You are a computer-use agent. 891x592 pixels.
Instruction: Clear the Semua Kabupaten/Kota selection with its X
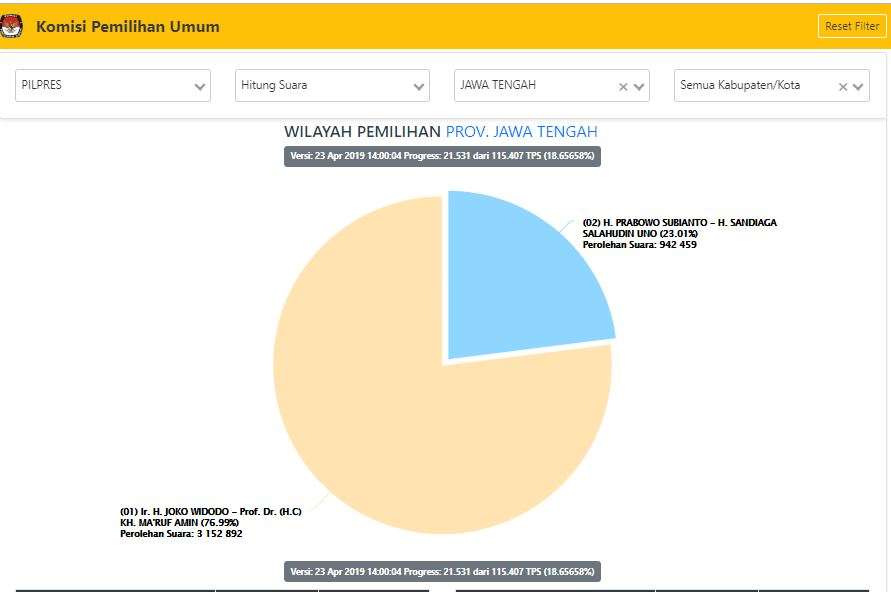point(843,87)
